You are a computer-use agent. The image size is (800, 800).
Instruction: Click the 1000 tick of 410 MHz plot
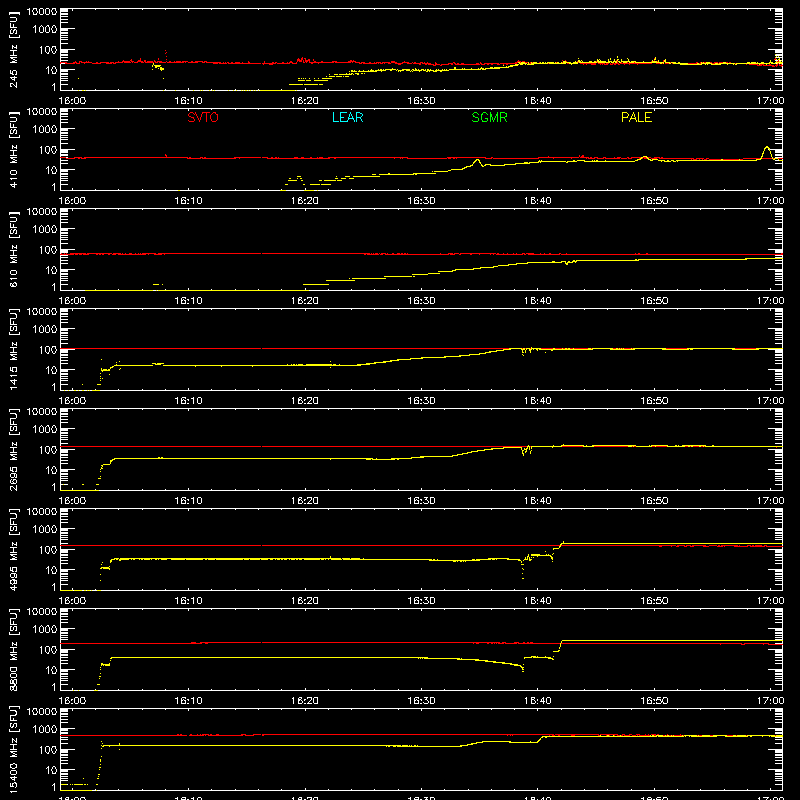pyautogui.click(x=45, y=130)
